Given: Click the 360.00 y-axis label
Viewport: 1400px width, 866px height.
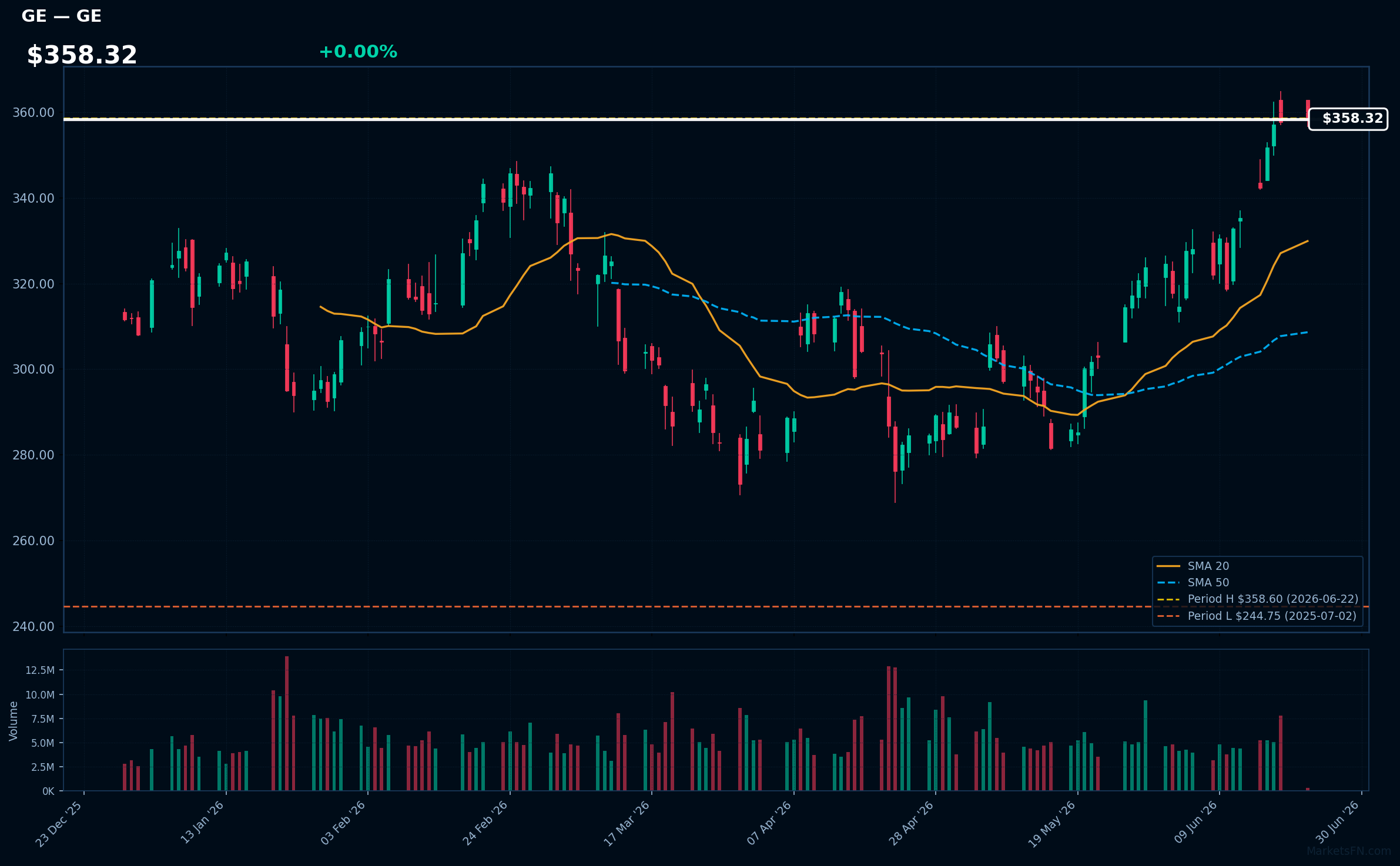Looking at the screenshot, I should [x=34, y=113].
